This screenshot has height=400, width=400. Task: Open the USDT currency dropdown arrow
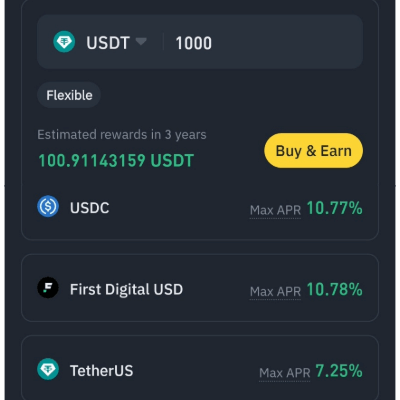point(141,41)
